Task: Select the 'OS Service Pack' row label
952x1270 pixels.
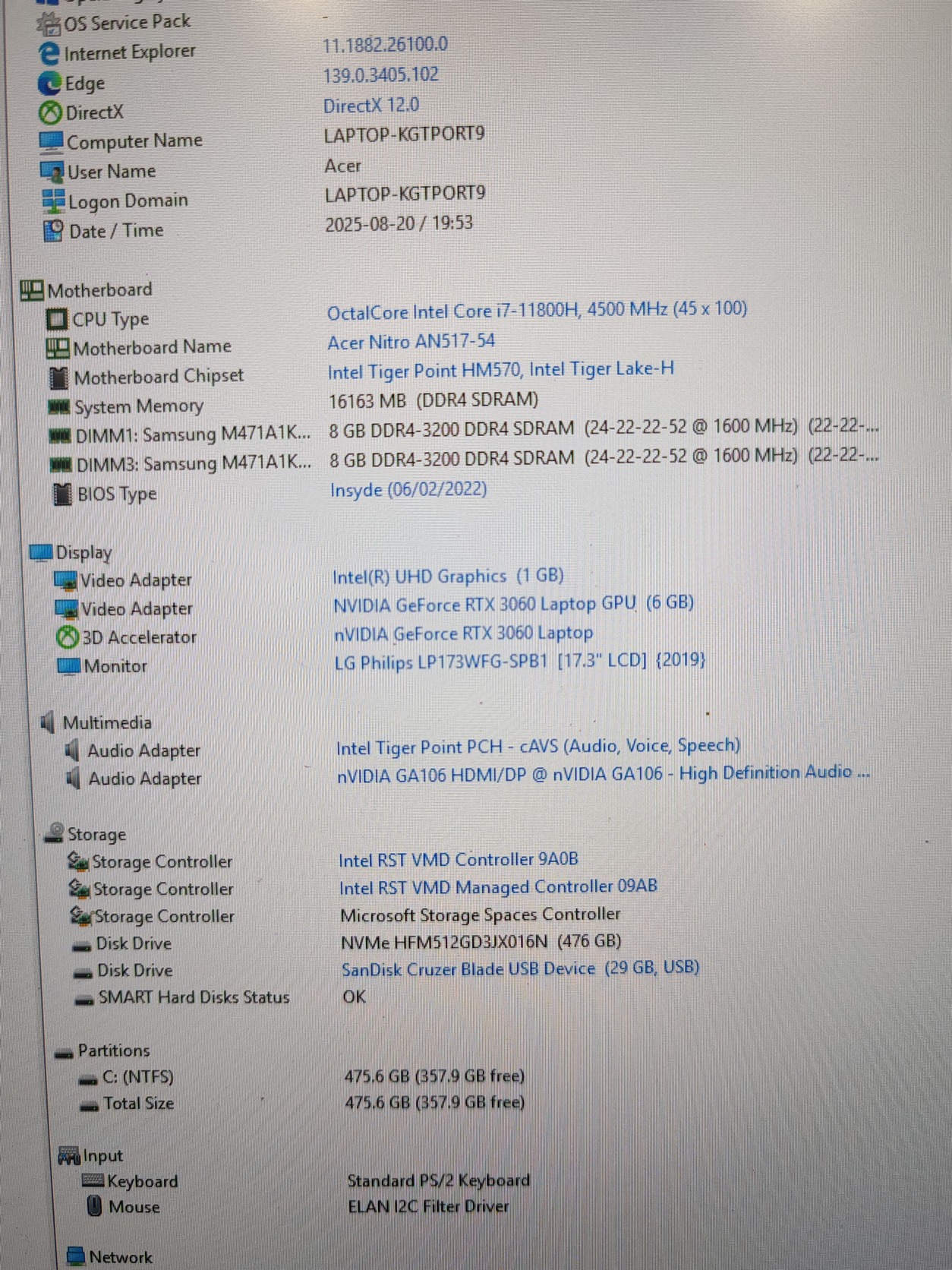Action: tap(127, 23)
